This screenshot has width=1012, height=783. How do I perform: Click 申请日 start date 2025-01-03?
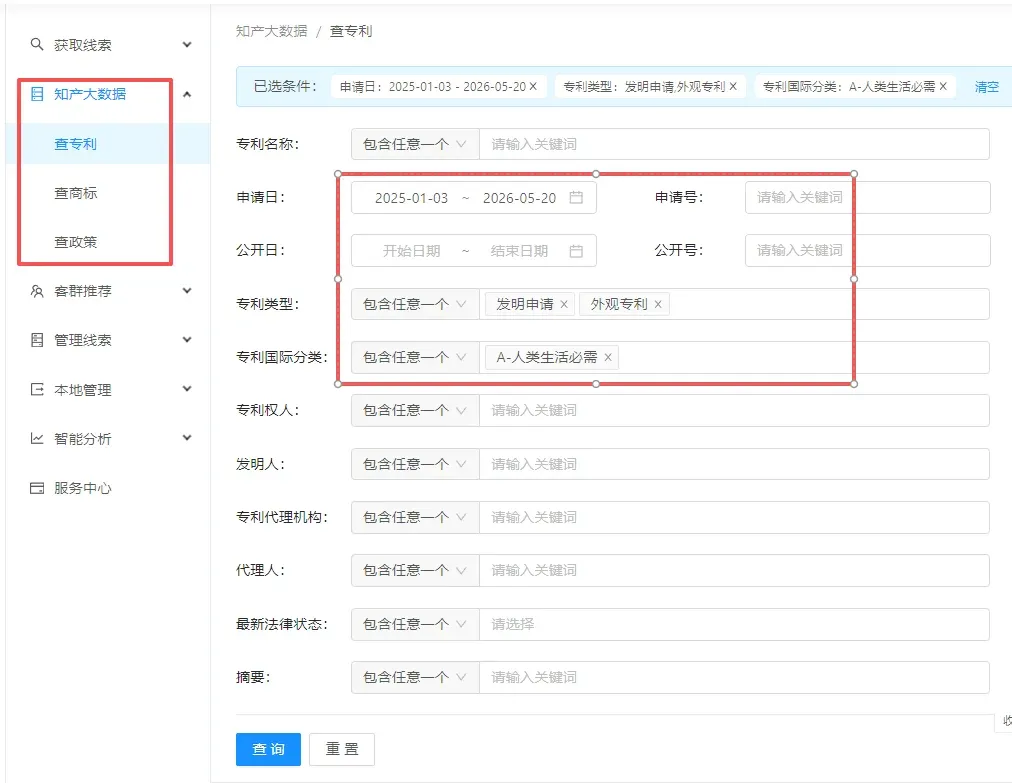pyautogui.click(x=411, y=198)
